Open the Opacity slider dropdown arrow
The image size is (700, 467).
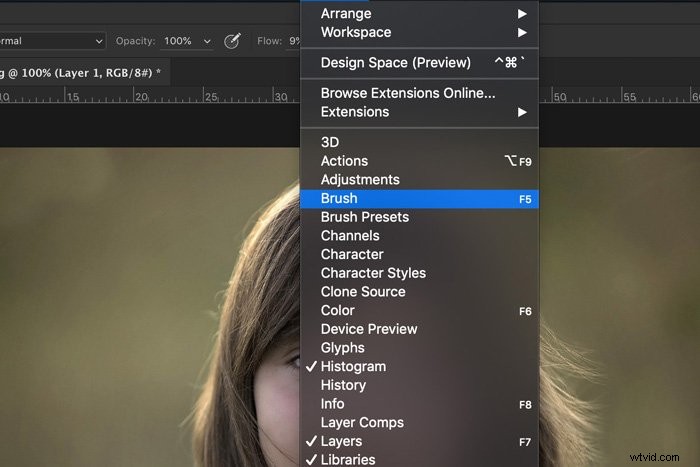207,42
